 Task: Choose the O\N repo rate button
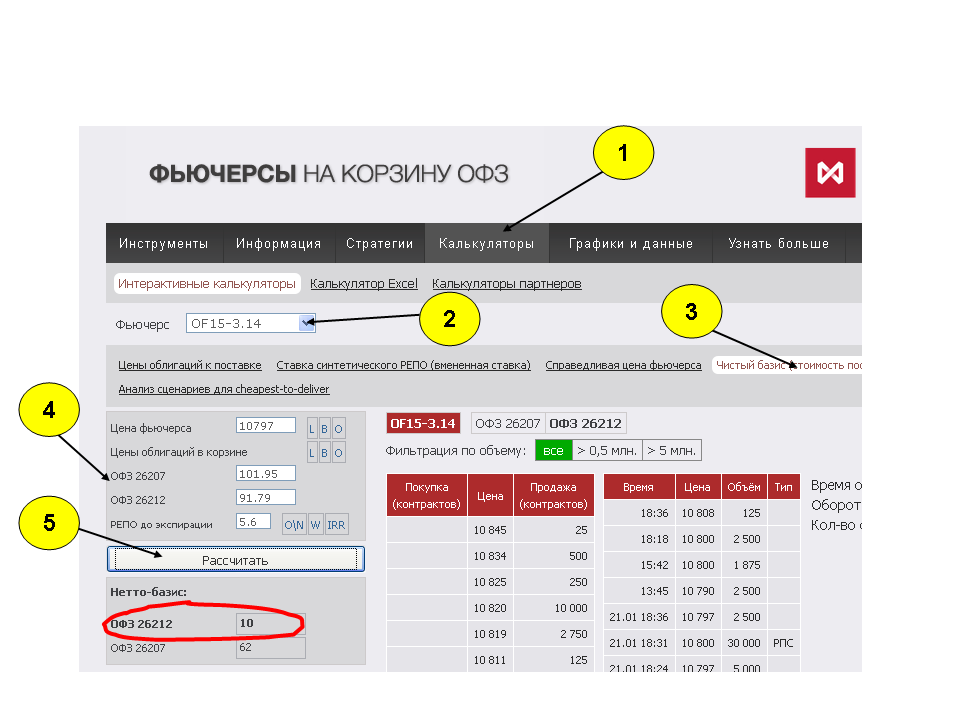pos(294,525)
